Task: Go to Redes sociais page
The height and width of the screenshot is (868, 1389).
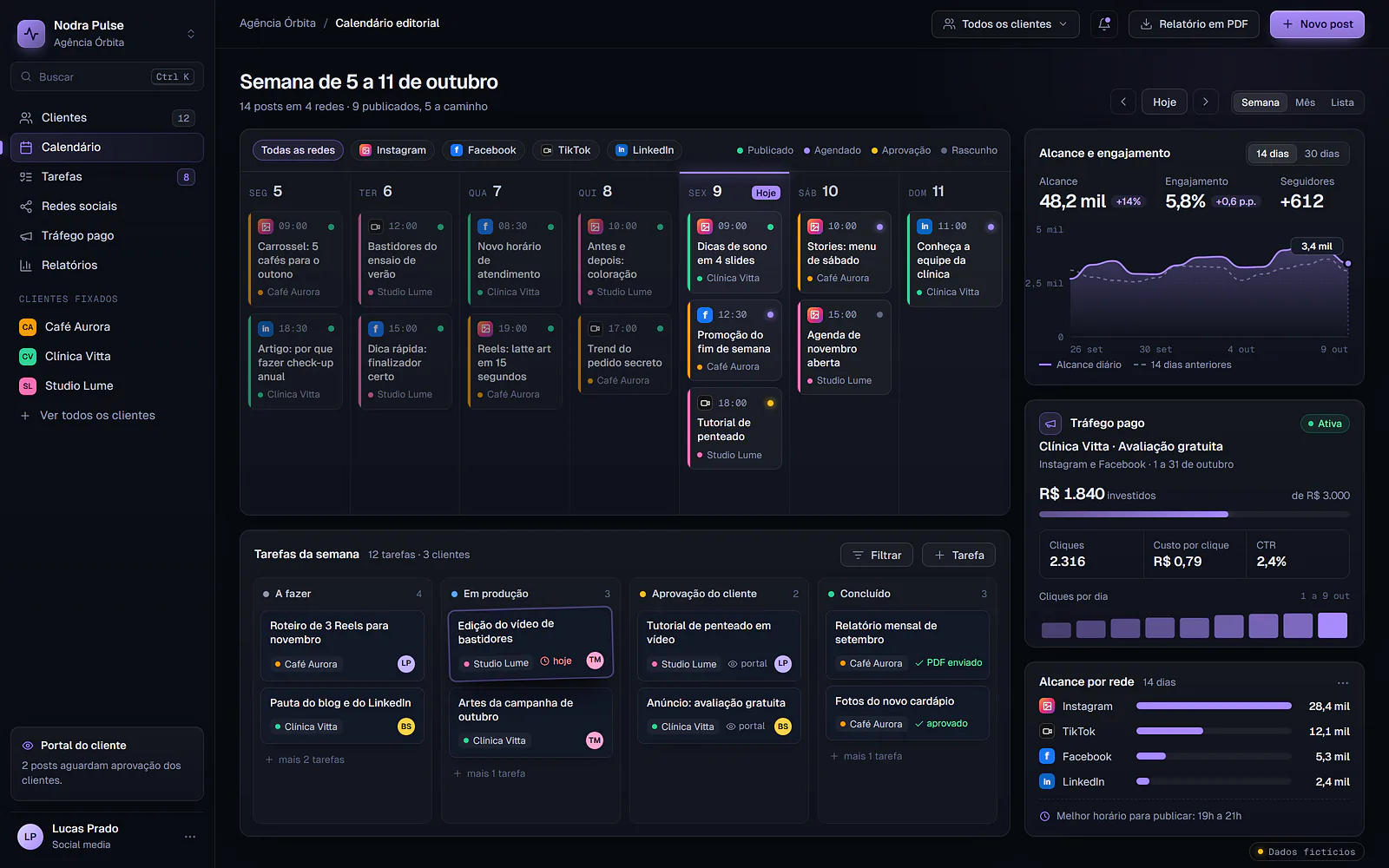Action: (107, 207)
